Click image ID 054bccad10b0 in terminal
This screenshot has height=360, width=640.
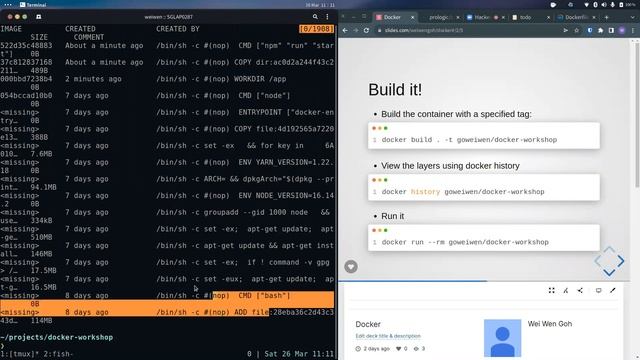pyautogui.click(x=26, y=96)
